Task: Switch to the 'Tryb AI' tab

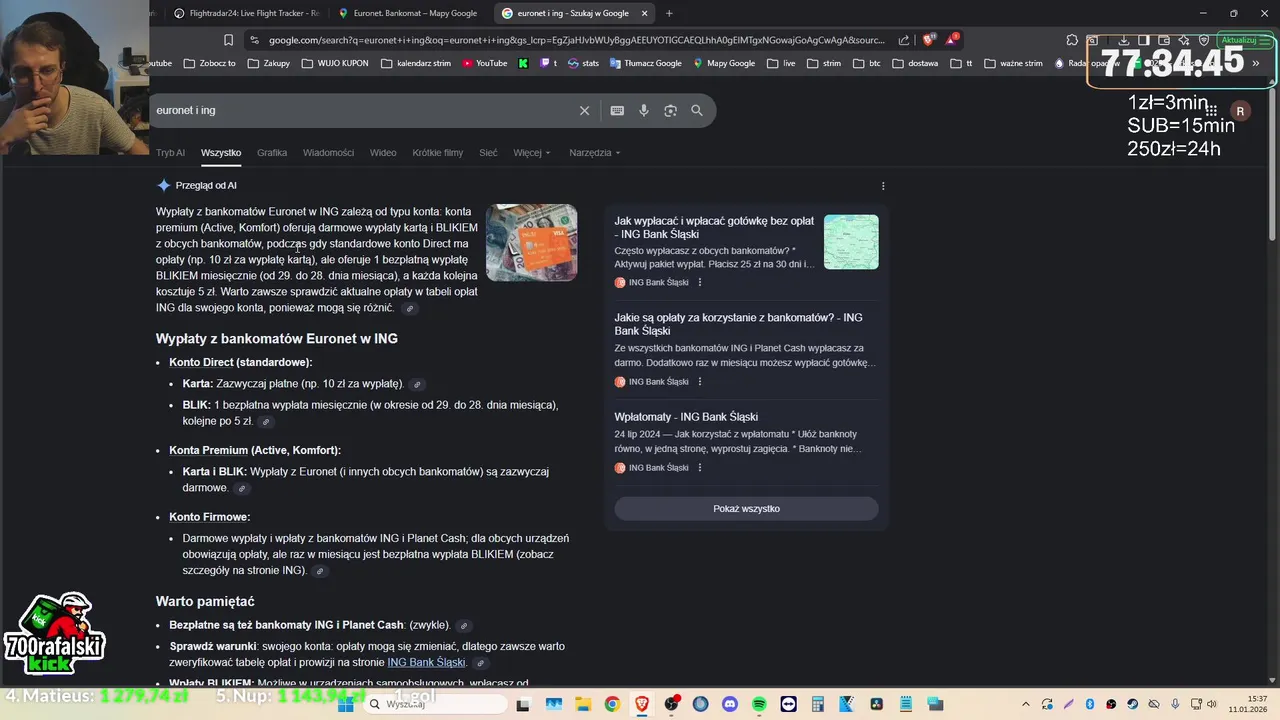Action: 170,153
